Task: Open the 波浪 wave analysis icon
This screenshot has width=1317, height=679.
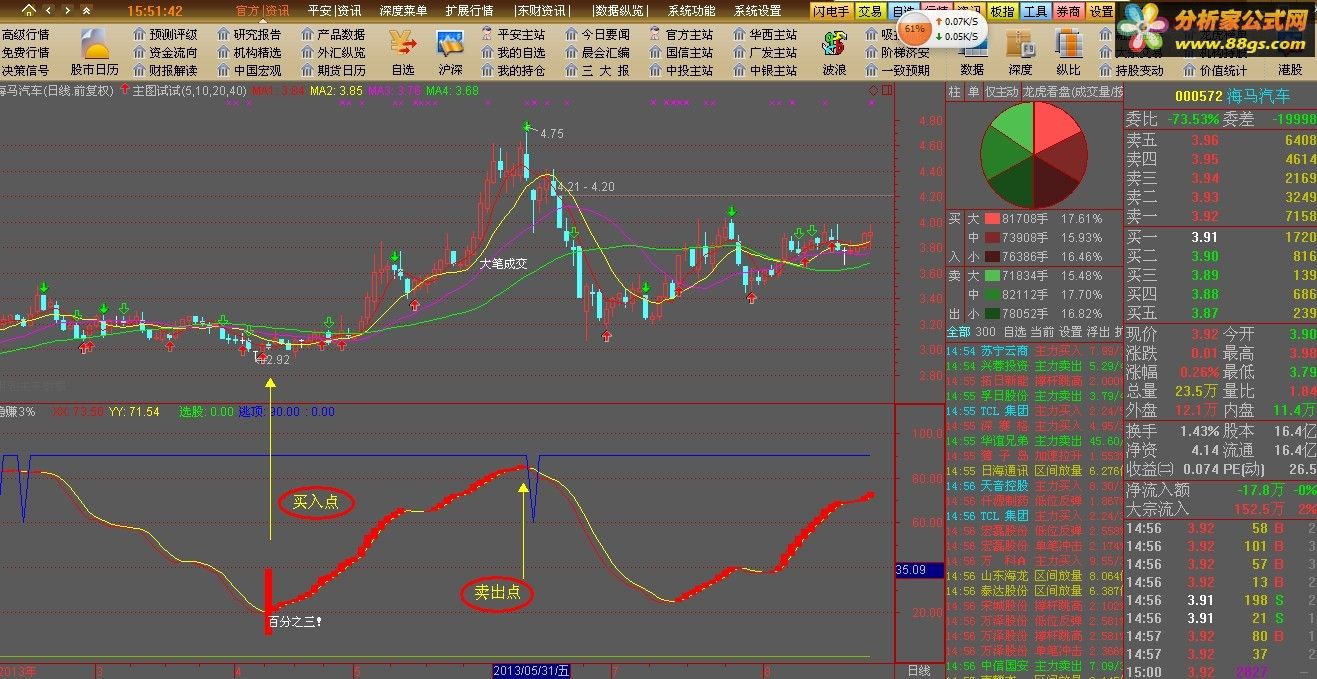Action: [833, 53]
